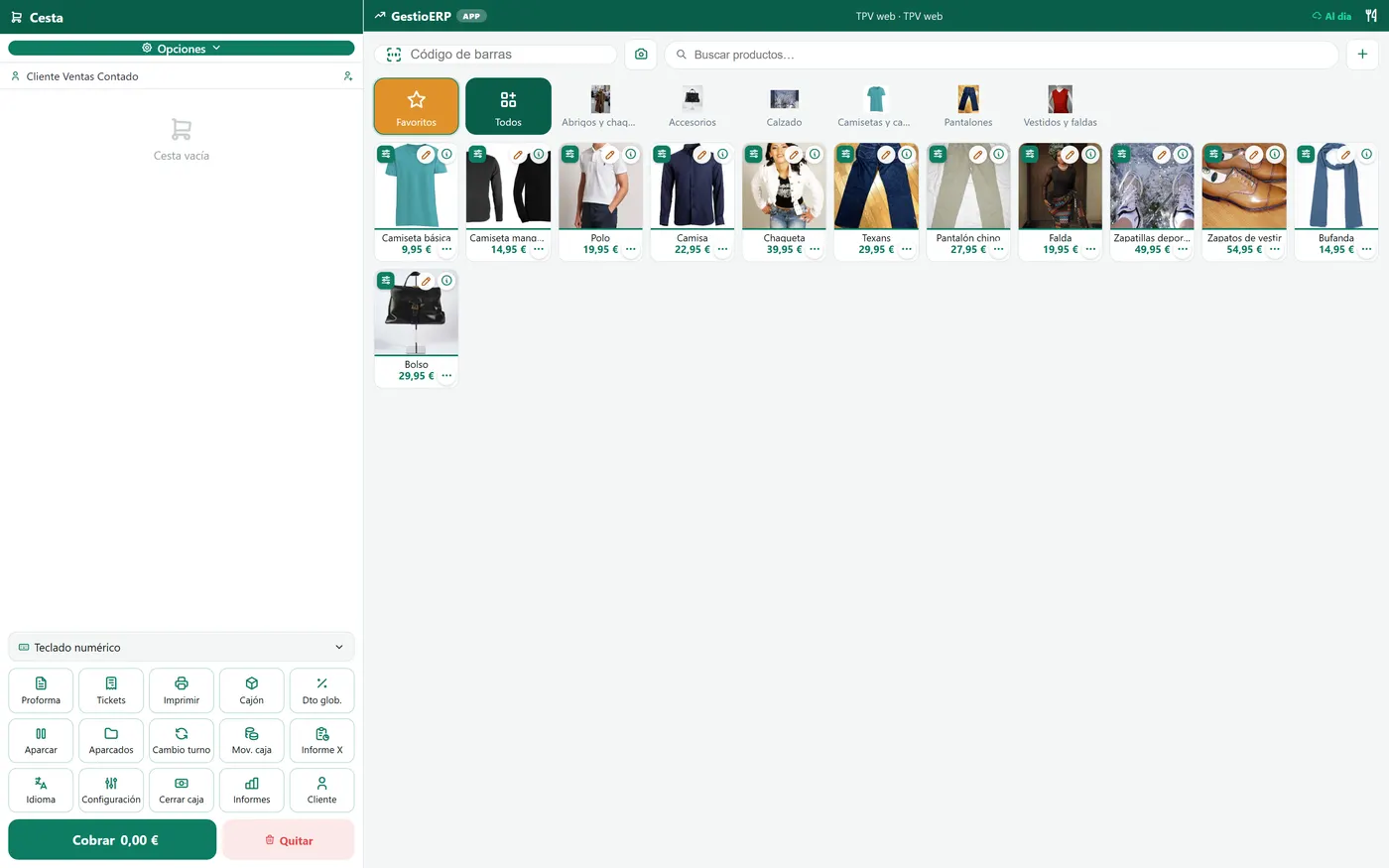This screenshot has width=1389, height=868.
Task: Show info icon on Bolso card
Action: pos(446,281)
